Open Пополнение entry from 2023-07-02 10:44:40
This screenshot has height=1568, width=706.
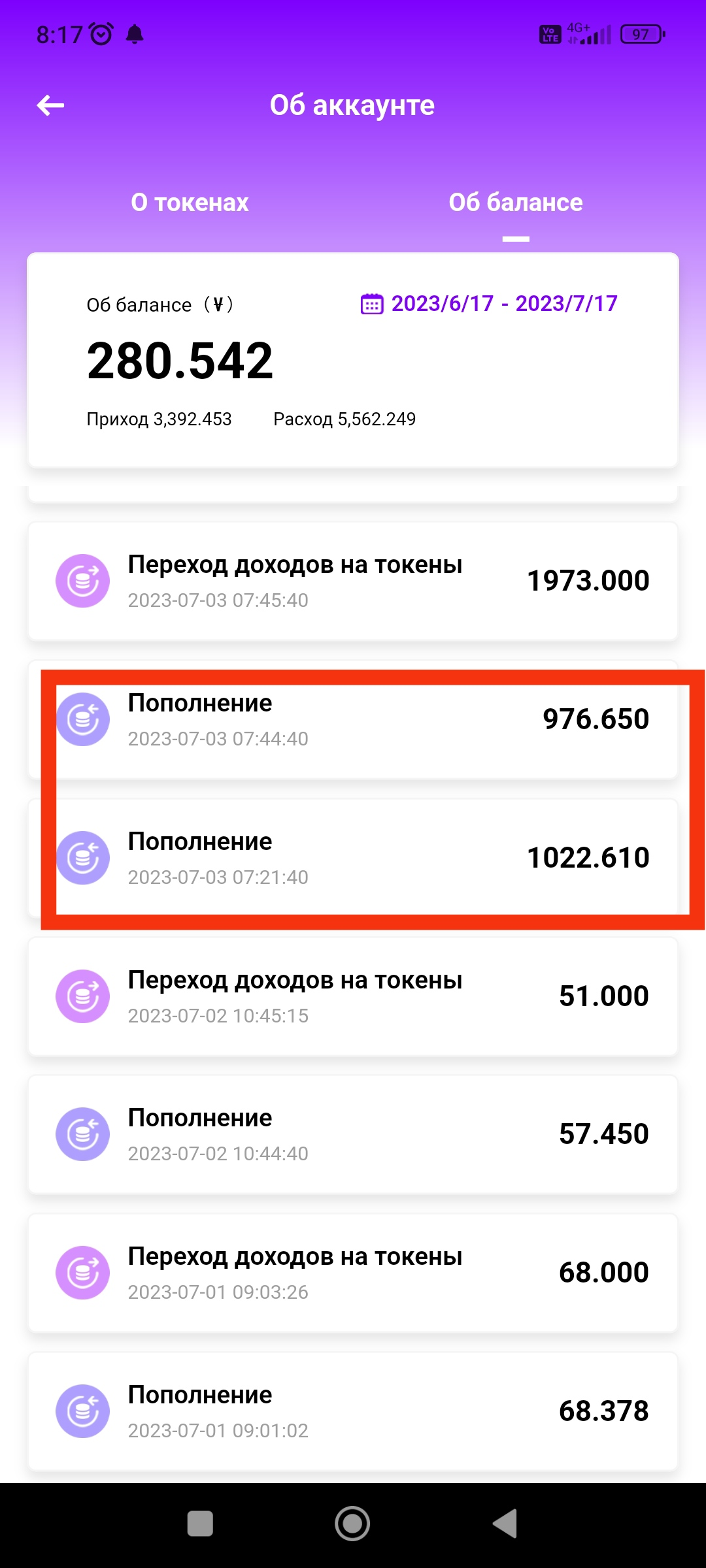[x=353, y=1134]
